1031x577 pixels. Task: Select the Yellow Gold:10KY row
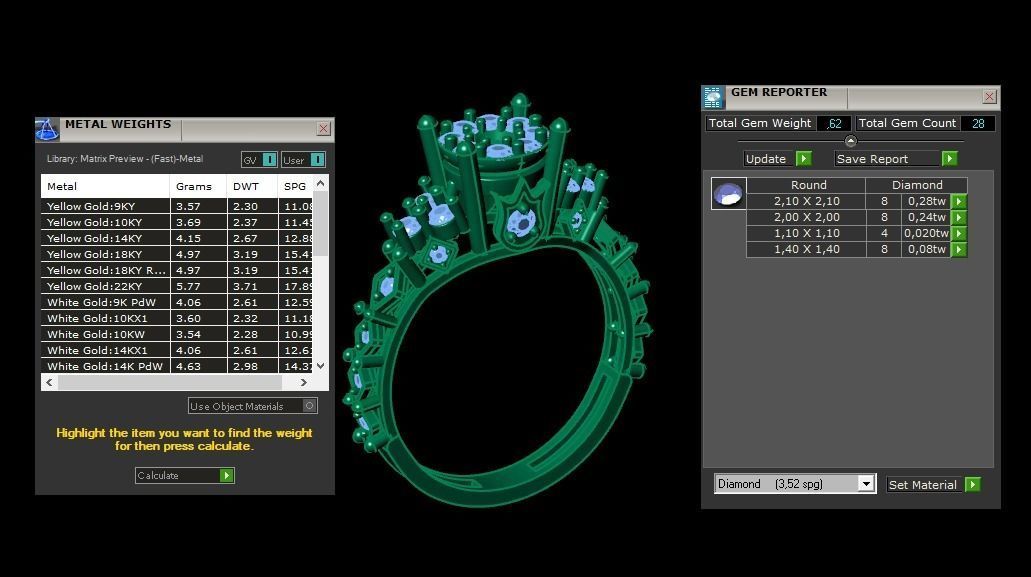(x=177, y=222)
